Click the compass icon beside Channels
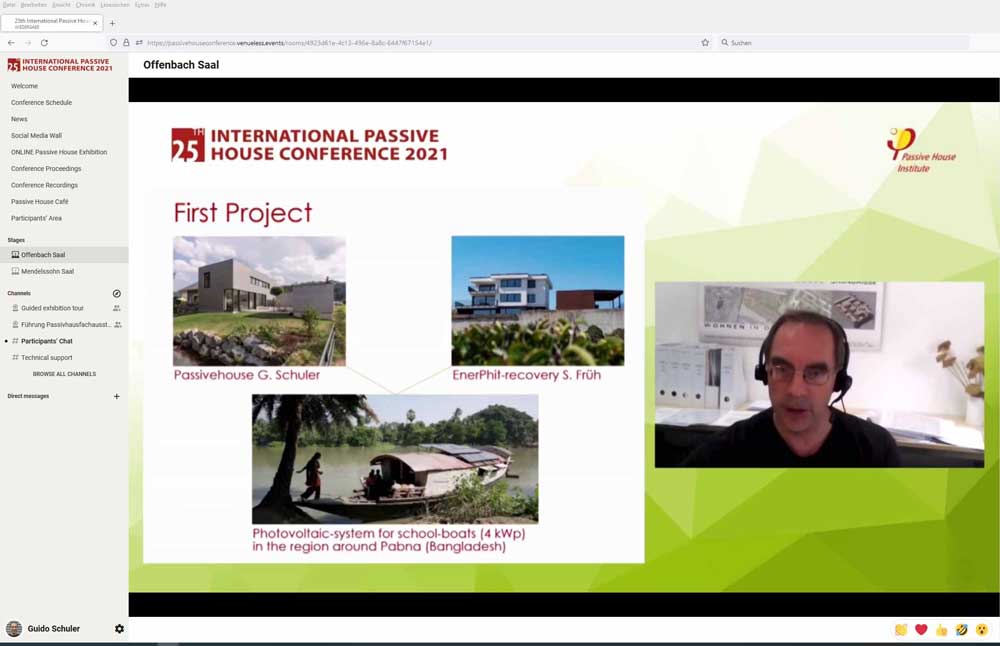 117,293
